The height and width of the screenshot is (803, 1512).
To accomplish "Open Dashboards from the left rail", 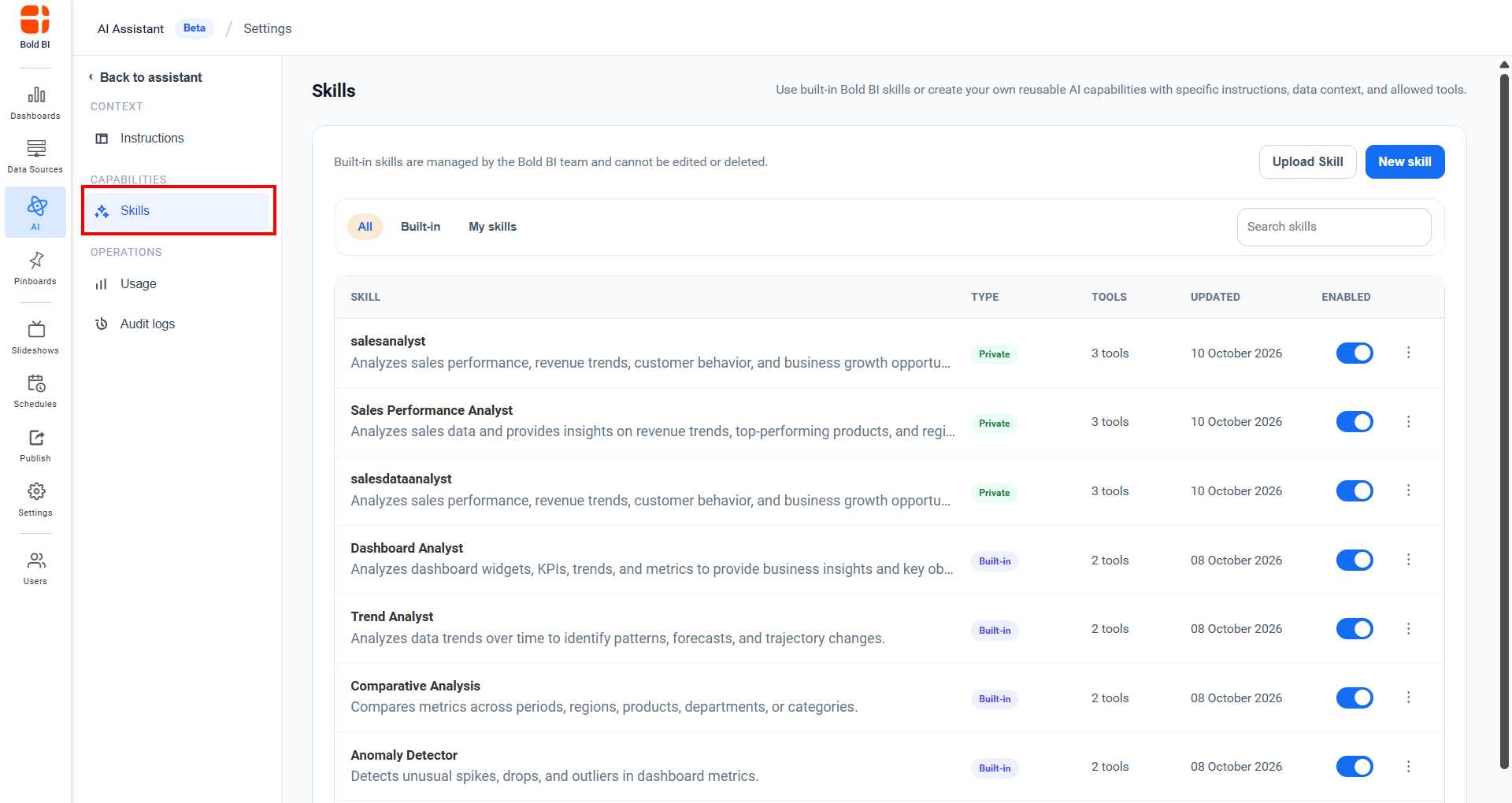I will pyautogui.click(x=35, y=103).
